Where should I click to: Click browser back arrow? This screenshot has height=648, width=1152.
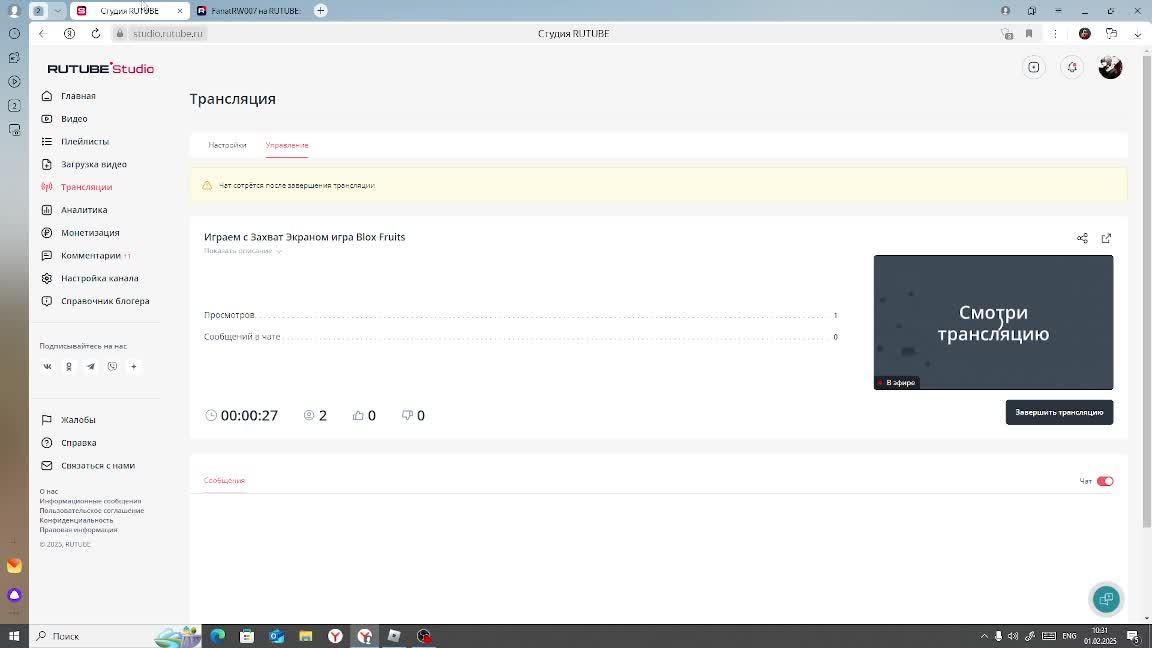coord(43,34)
